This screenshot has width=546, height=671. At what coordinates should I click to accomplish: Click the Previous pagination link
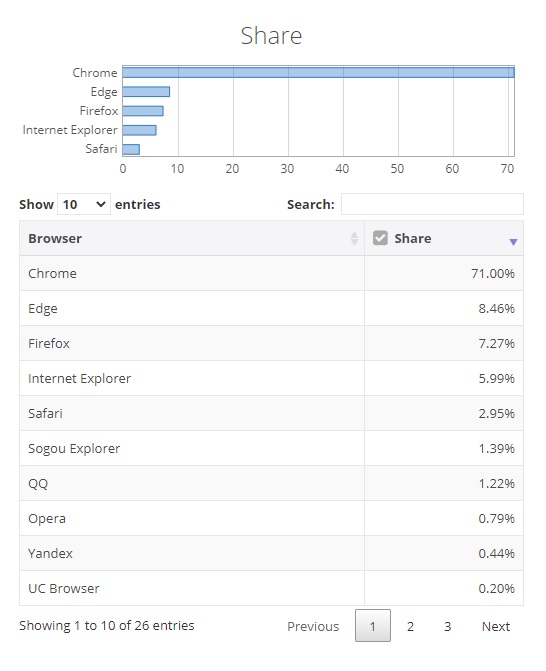tap(313, 626)
